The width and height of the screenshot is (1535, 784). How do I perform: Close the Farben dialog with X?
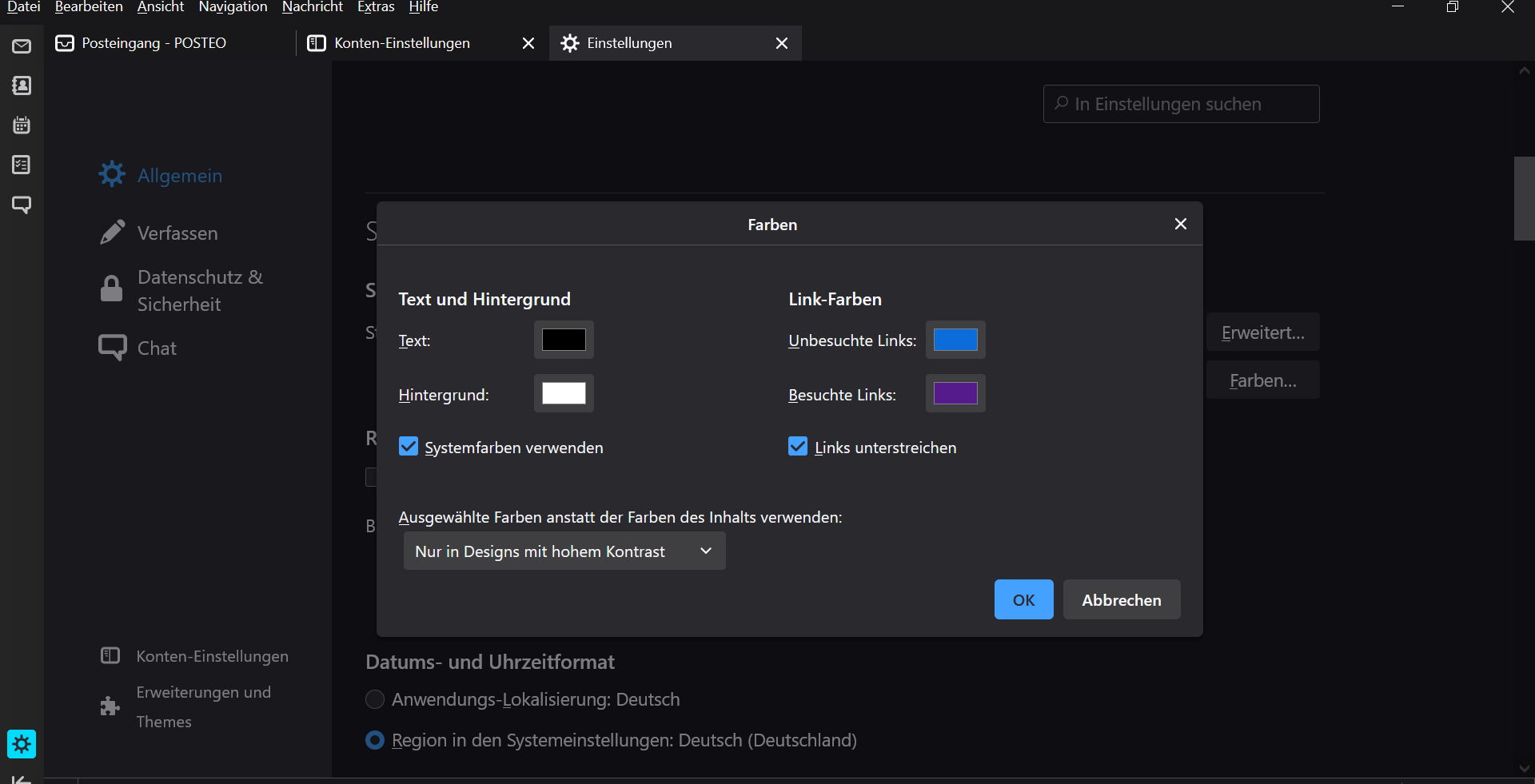tap(1180, 224)
